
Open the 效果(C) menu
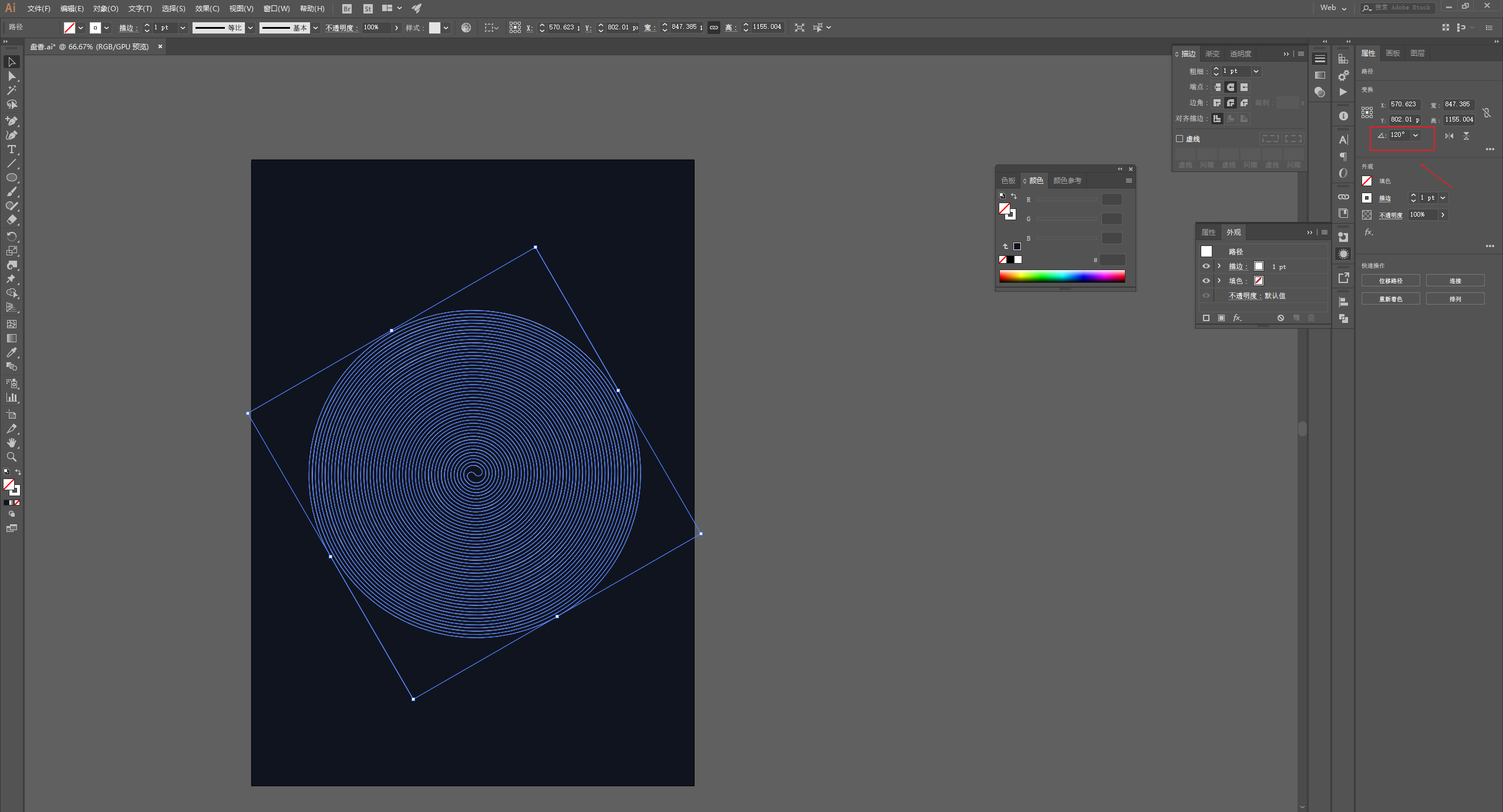207,8
